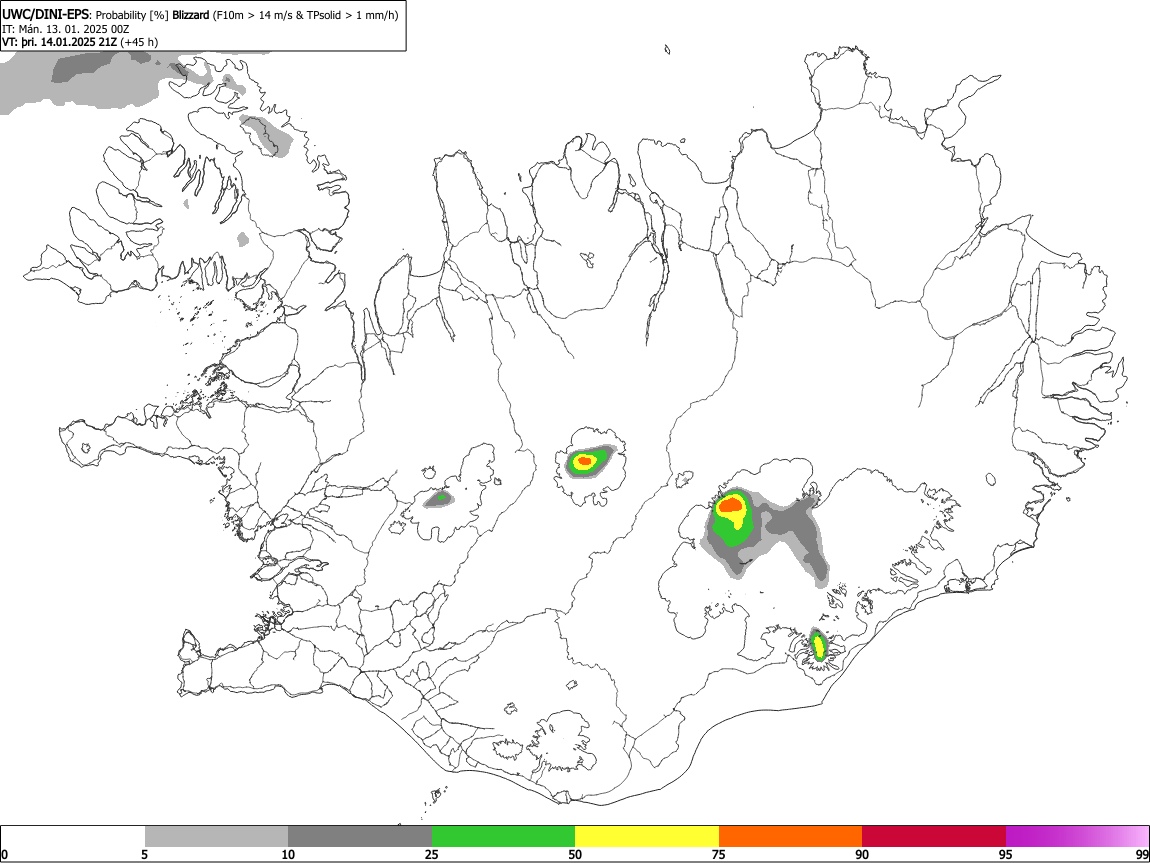Click the light gray 5–10% legend swatch
1150x863 pixels.
tap(216, 837)
